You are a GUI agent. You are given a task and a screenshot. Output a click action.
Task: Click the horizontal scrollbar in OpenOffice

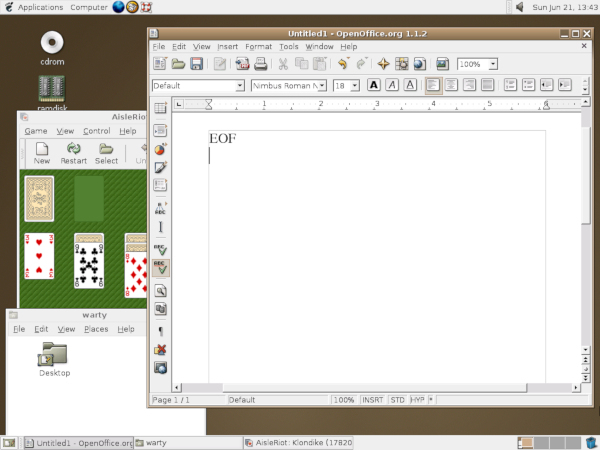coord(376,388)
